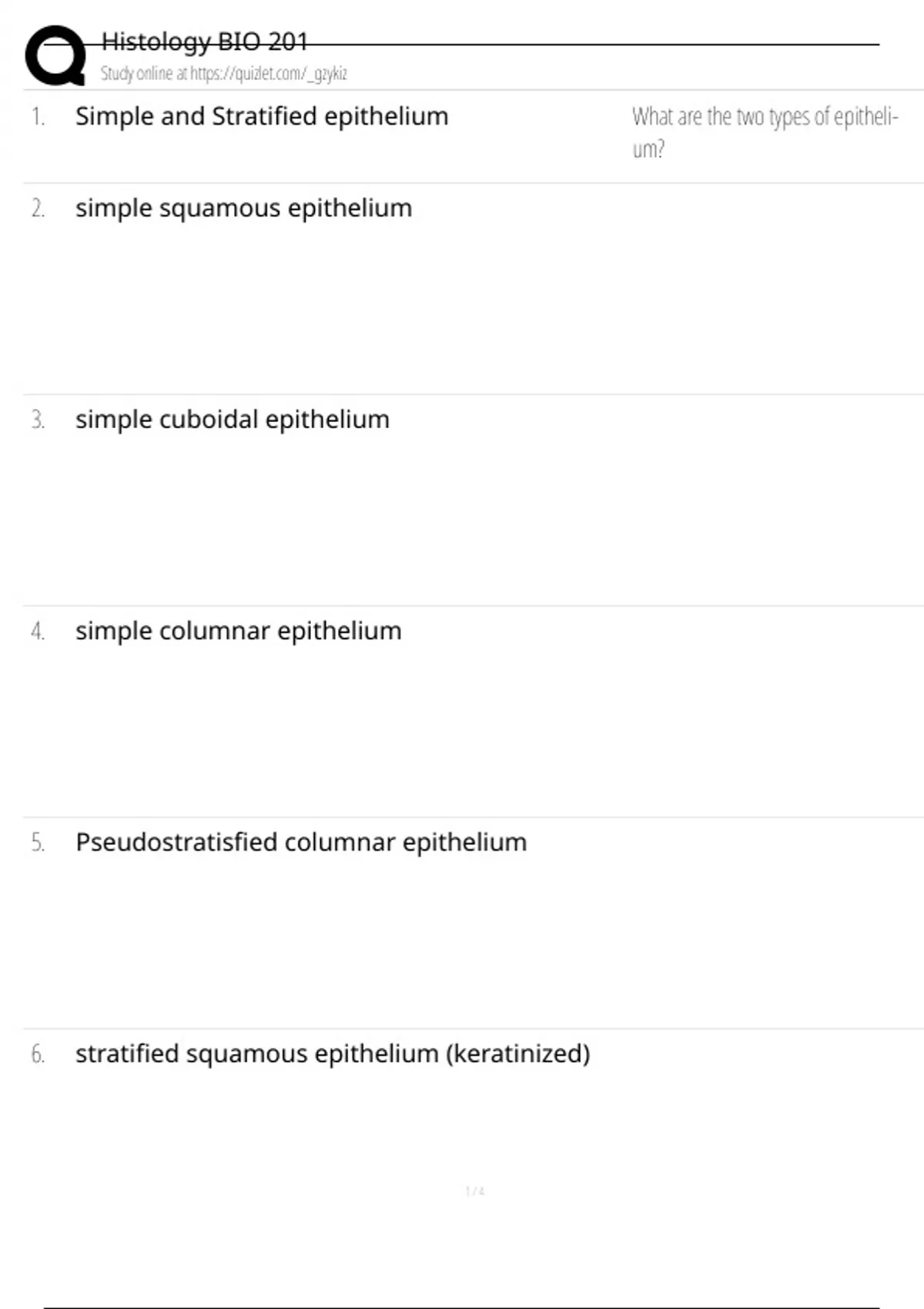The width and height of the screenshot is (924, 1309).
Task: Click the item number "3." marker
Action: (x=38, y=420)
